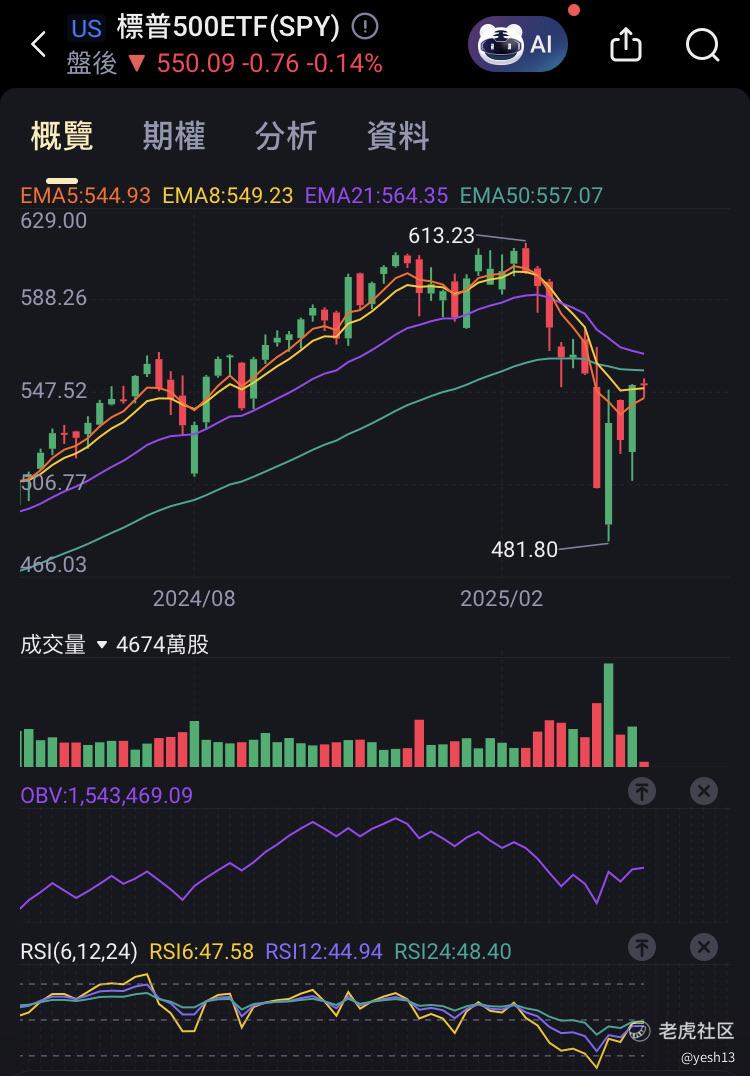
Task: Tap the RSI(6,12,24) settings label
Action: point(79,951)
